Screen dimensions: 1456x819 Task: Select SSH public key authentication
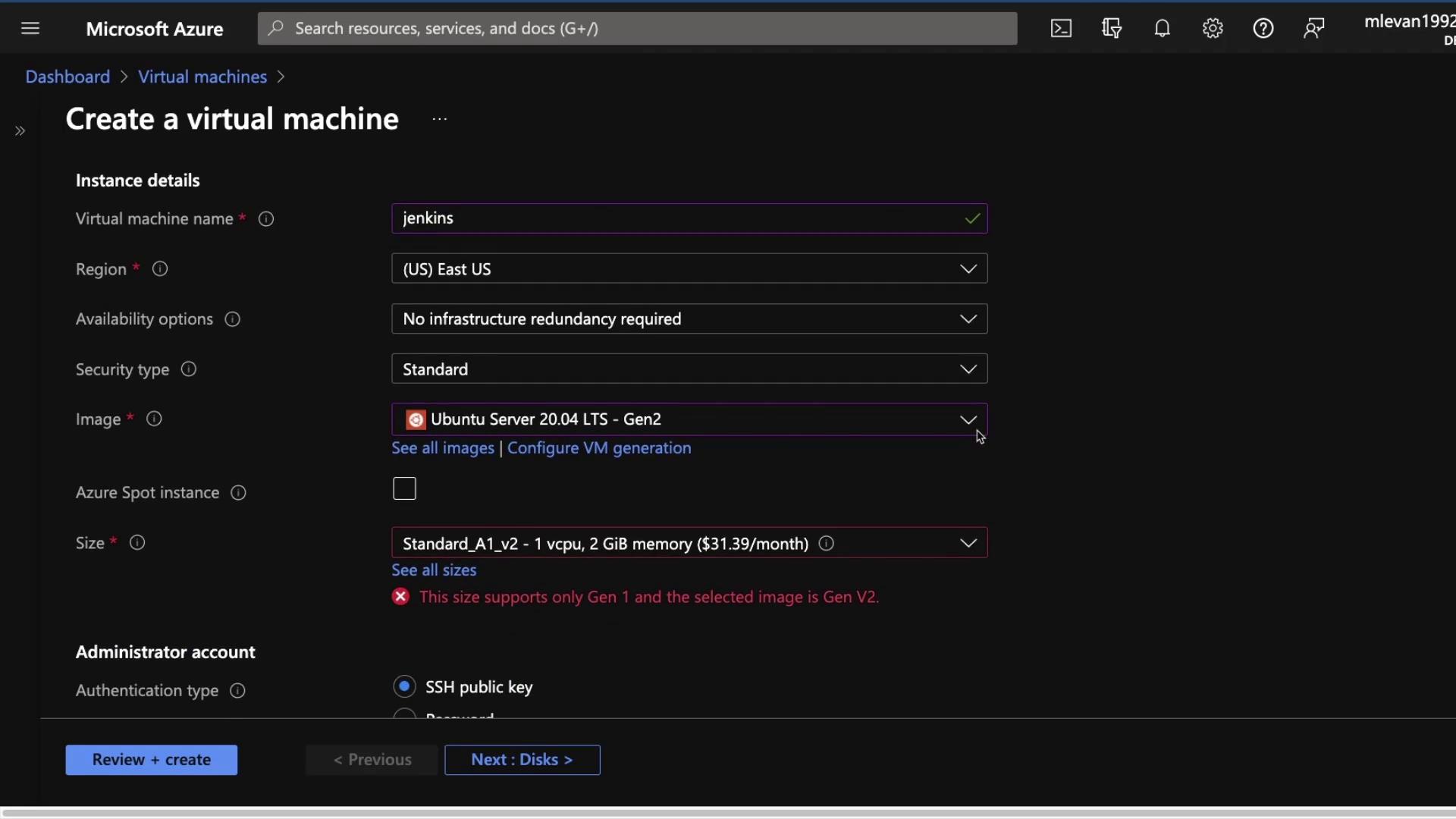[405, 687]
